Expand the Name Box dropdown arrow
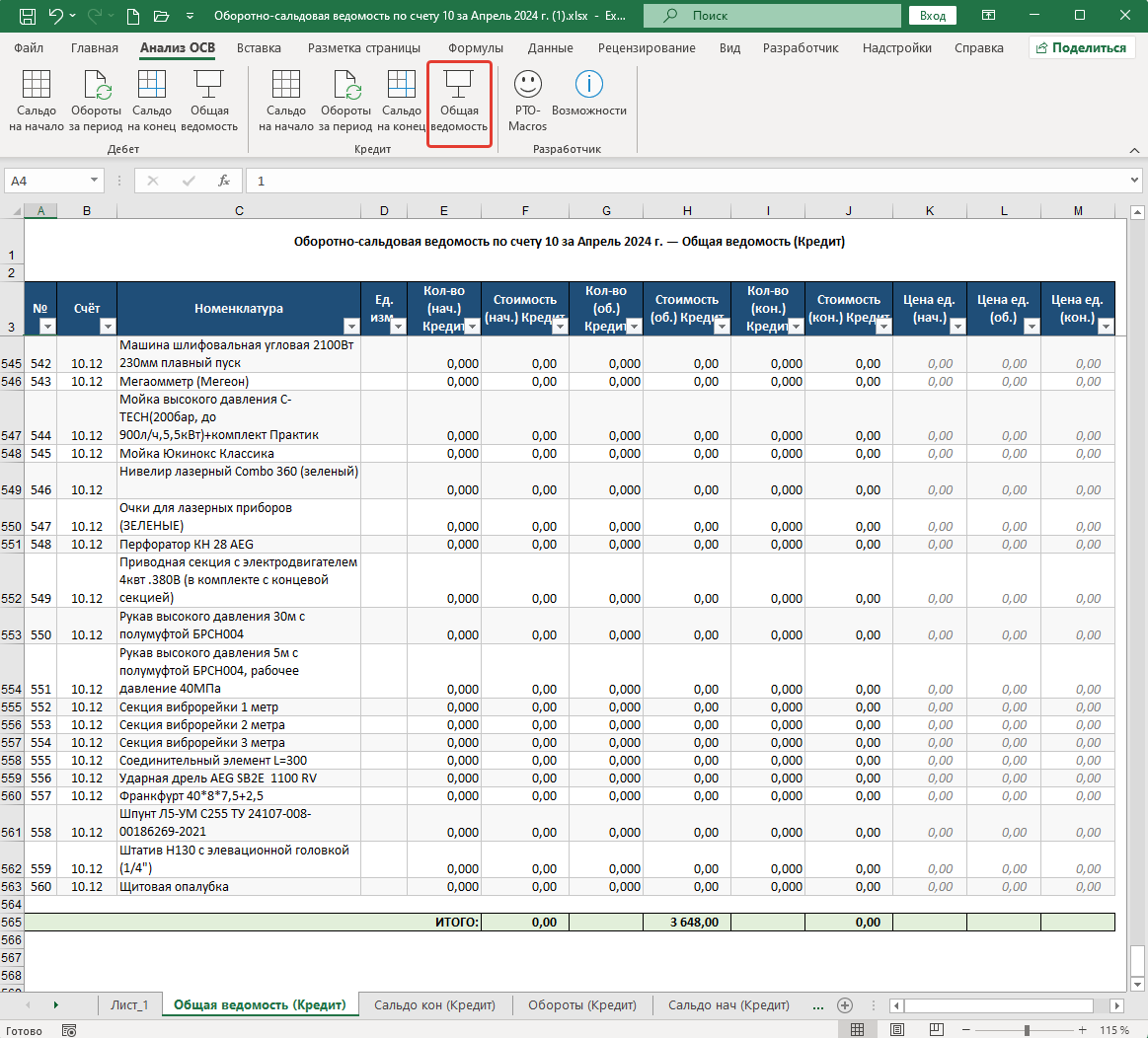The image size is (1148, 1038). coord(95,181)
